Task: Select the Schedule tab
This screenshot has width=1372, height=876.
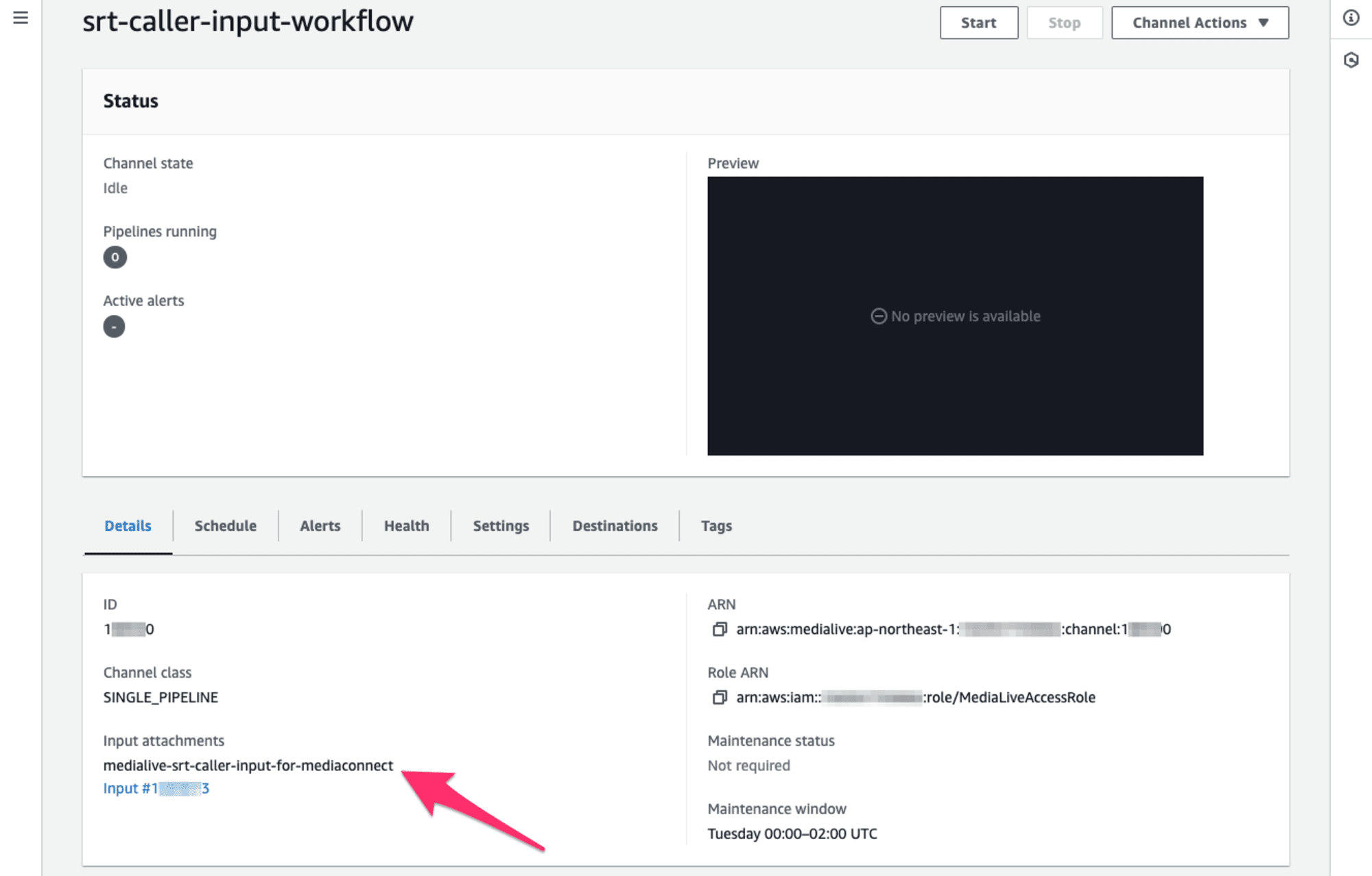Action: point(224,524)
